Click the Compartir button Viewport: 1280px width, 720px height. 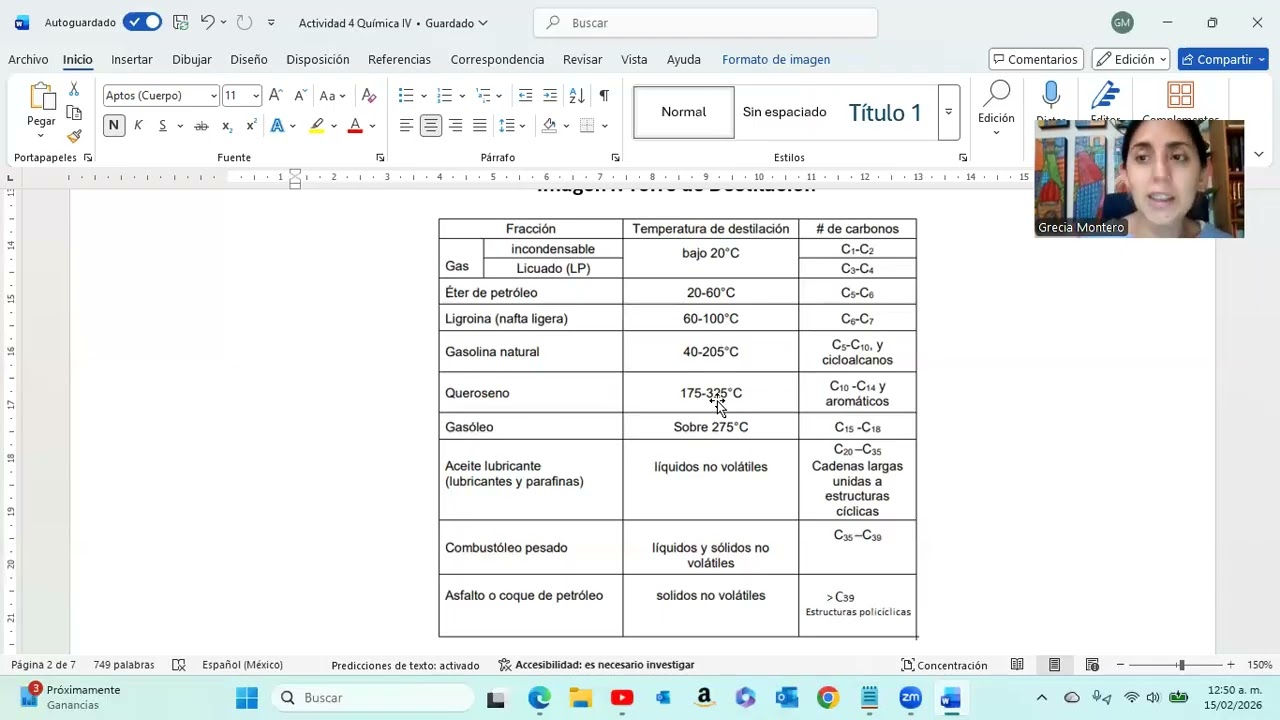1223,59
